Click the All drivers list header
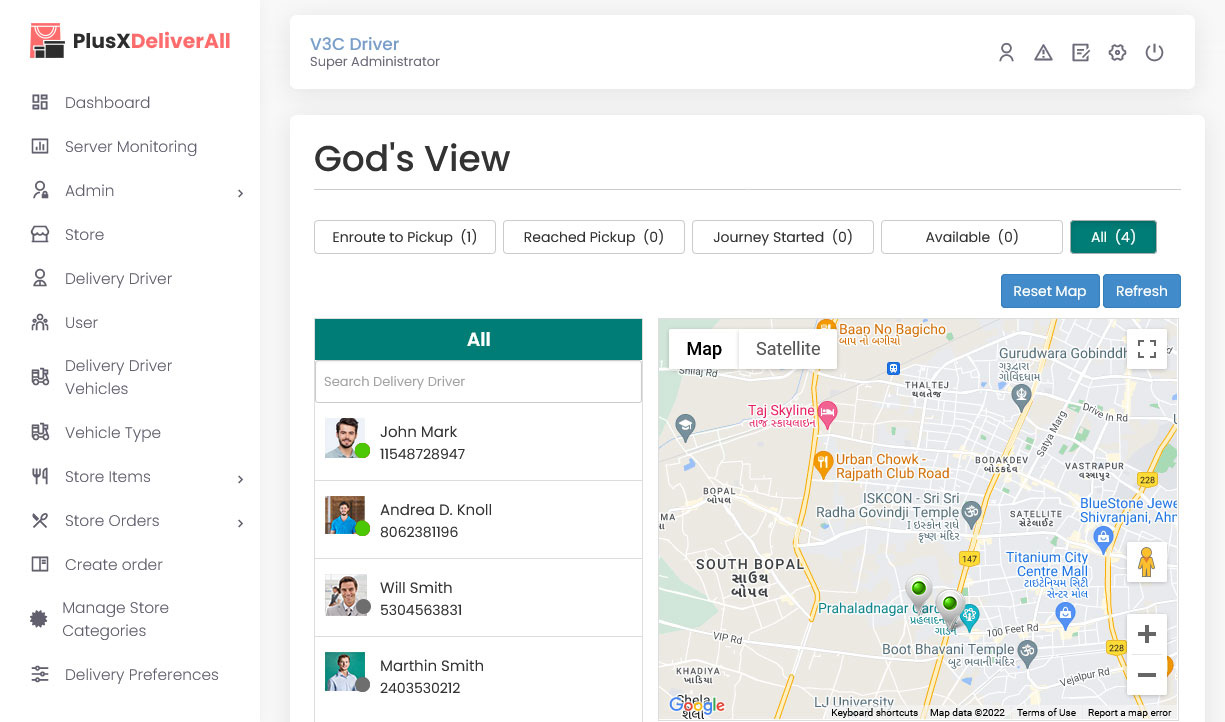This screenshot has width=1225, height=722. click(478, 339)
